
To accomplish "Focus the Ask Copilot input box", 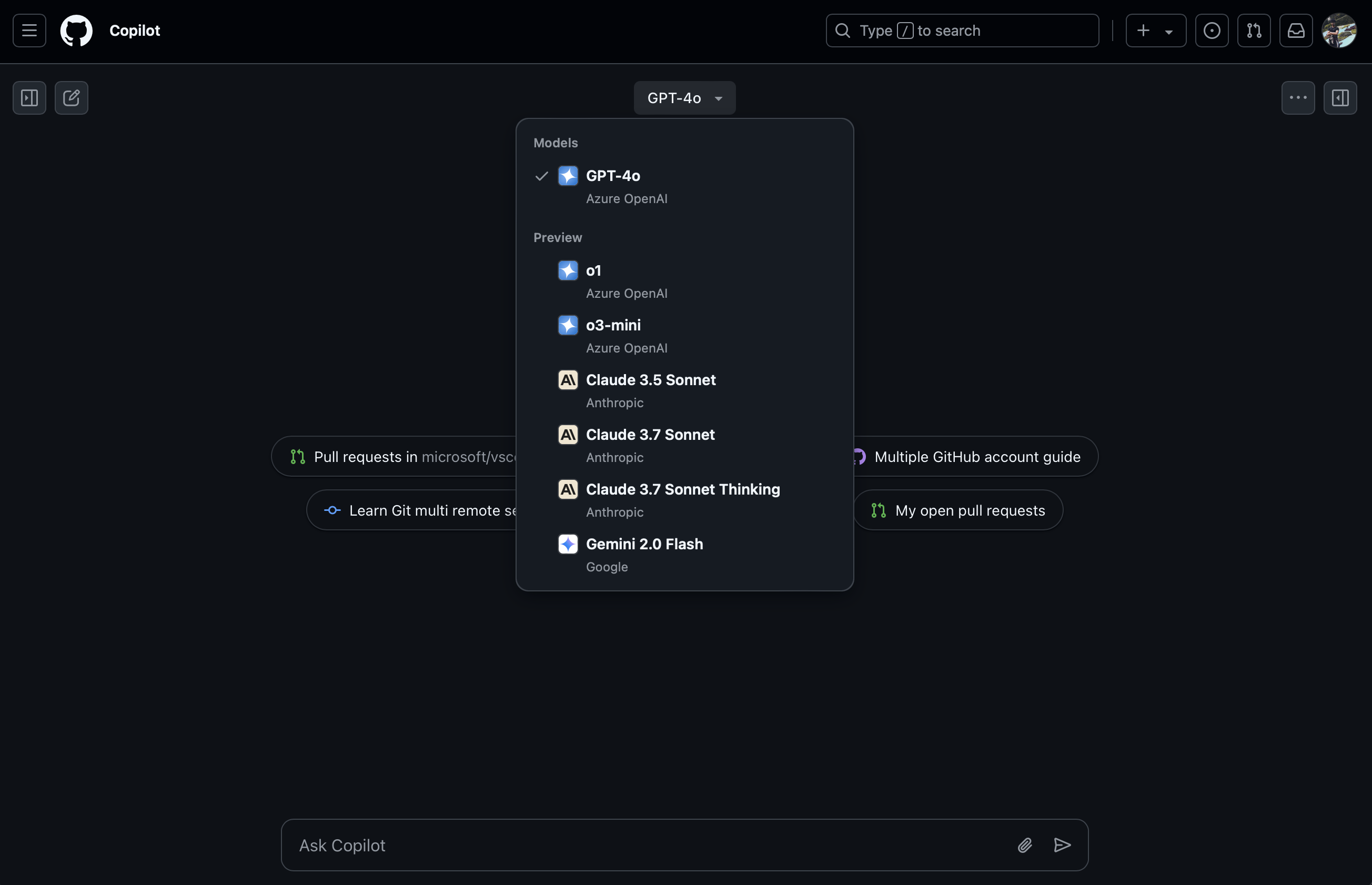I will [x=684, y=845].
